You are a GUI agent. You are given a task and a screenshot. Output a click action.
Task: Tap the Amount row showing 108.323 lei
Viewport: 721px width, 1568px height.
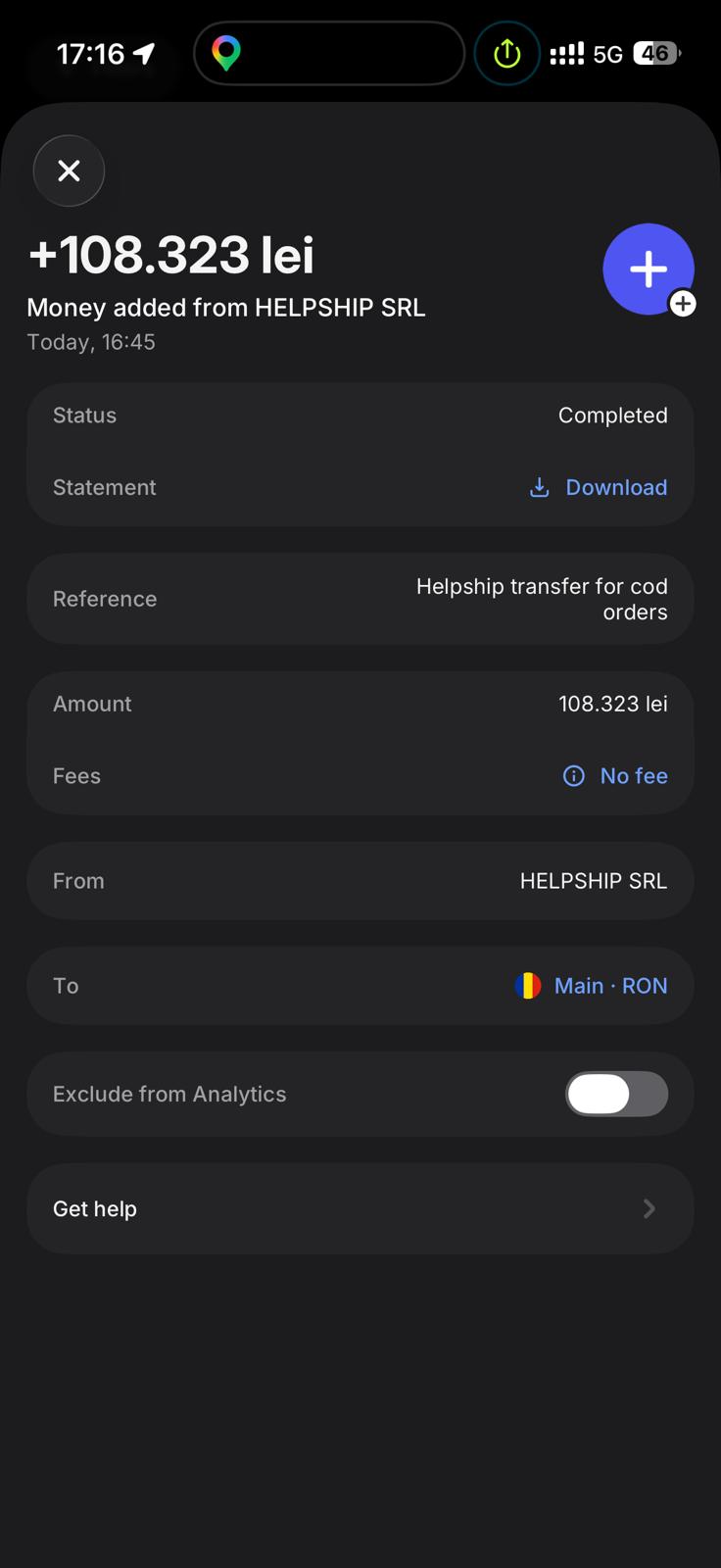360,703
